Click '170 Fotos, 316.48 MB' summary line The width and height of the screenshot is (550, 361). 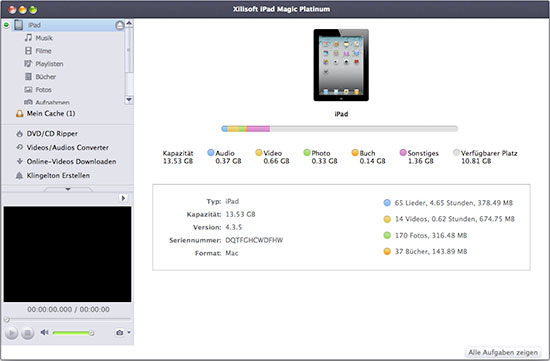click(x=431, y=235)
